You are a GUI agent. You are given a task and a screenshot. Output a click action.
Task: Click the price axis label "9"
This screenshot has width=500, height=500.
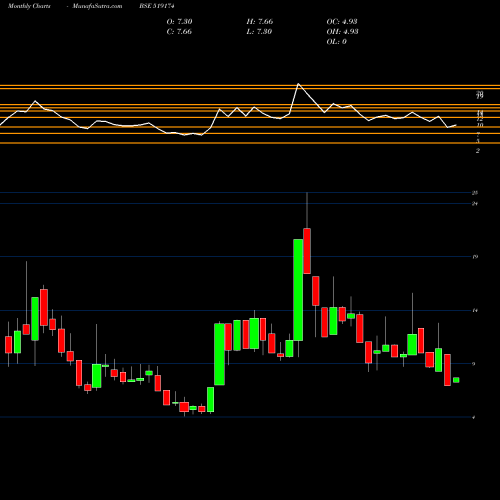pos(474,364)
